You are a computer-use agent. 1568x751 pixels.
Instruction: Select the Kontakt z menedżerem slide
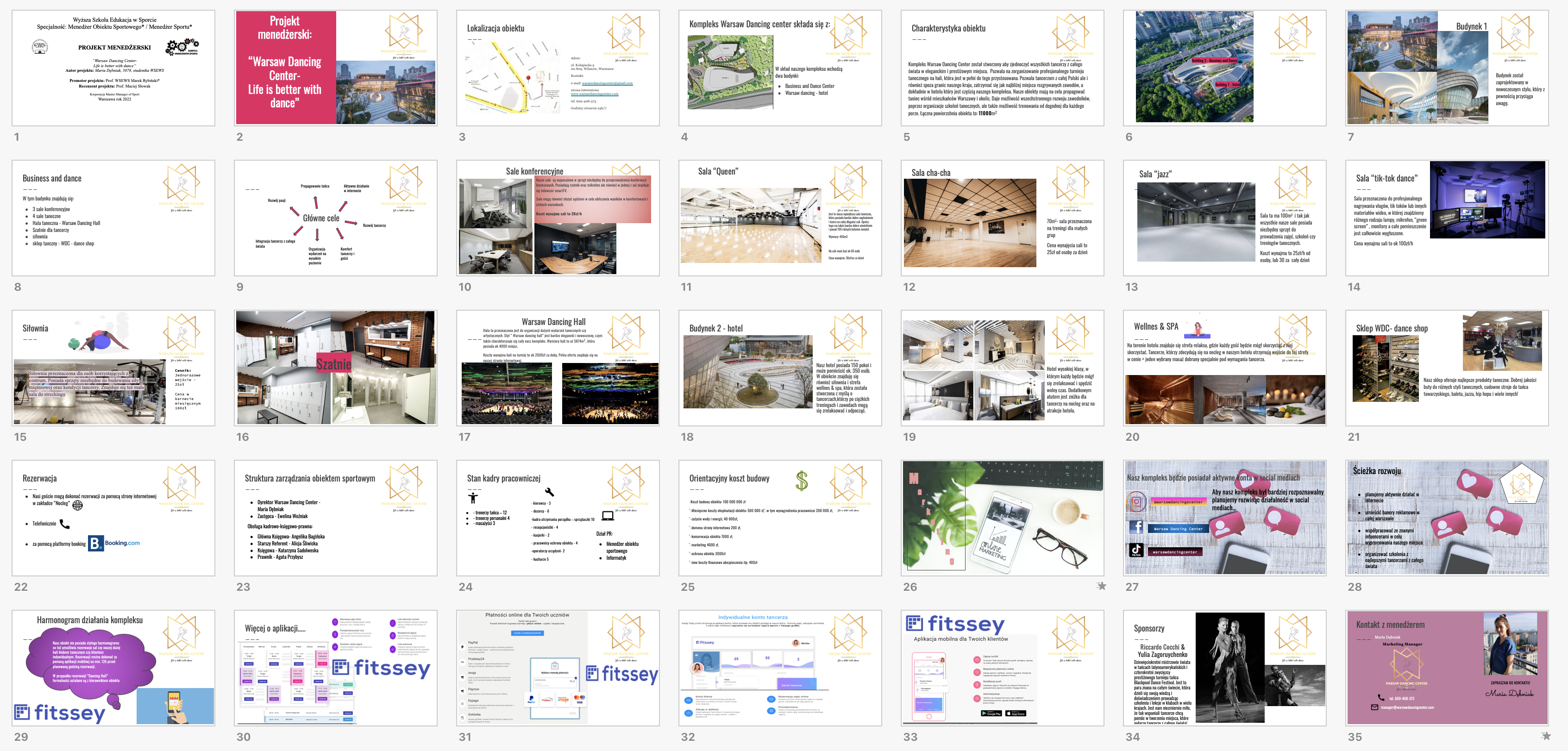point(1446,668)
